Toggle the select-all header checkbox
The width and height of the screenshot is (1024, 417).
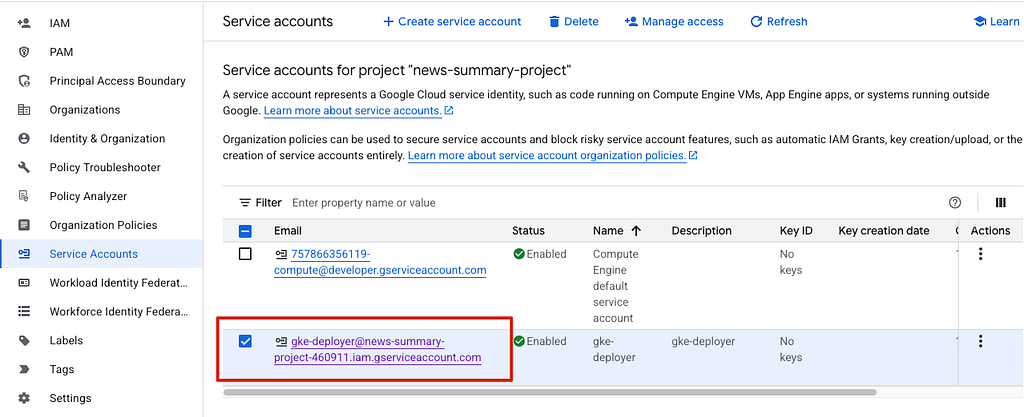coord(245,231)
